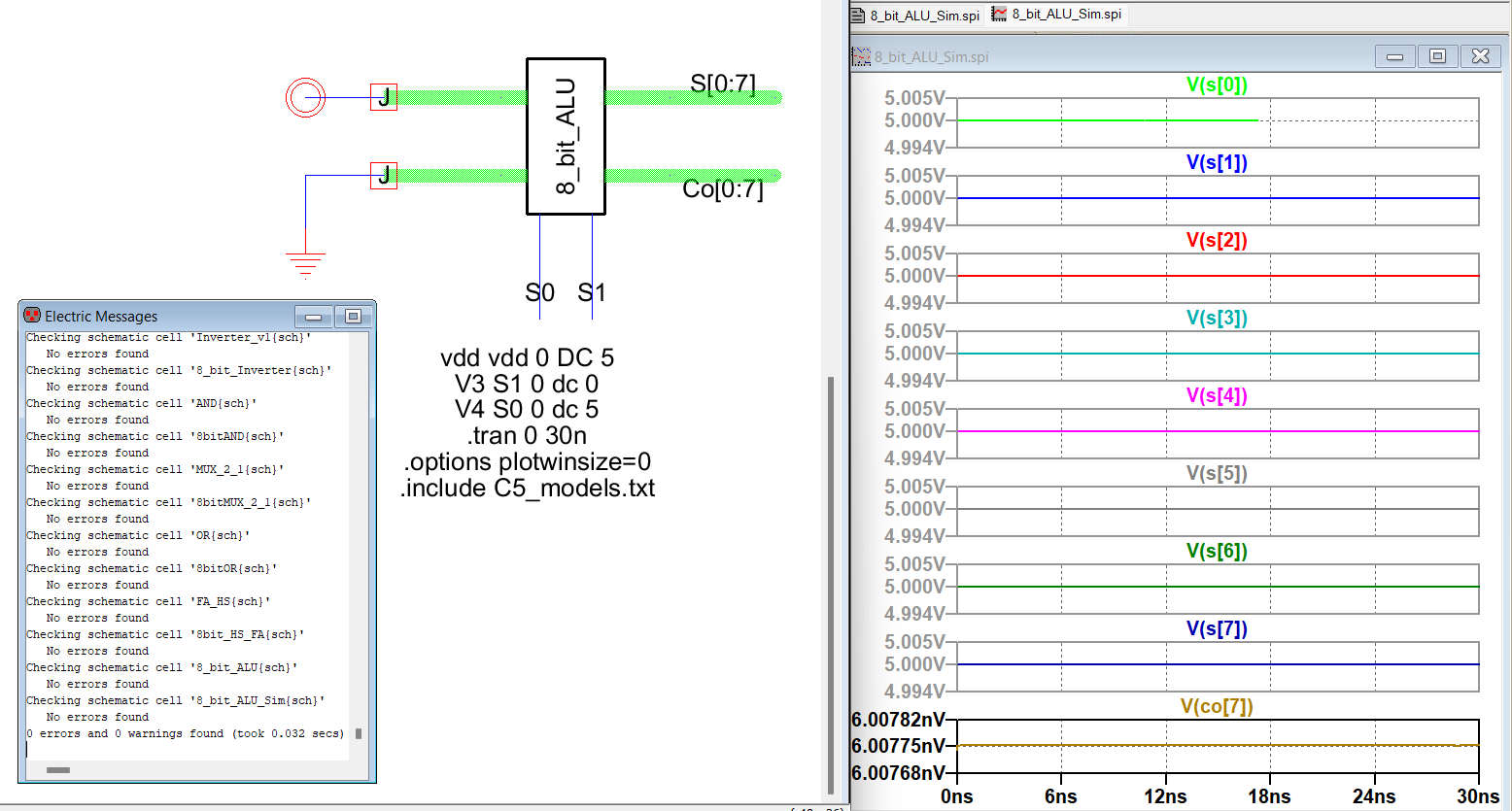This screenshot has width=1512, height=811.
Task: Select the 'V4 S0 0 dc 5' spice line
Action: [x=527, y=410]
